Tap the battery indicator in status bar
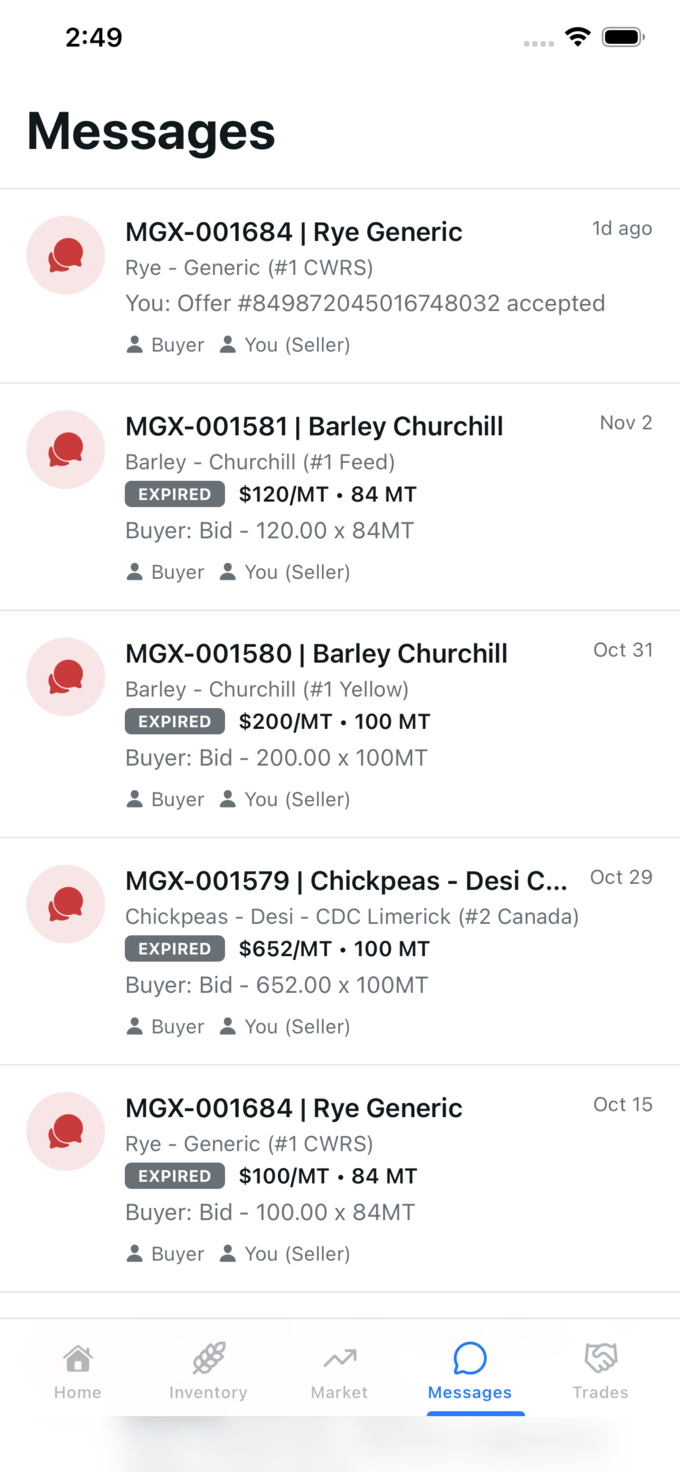The width and height of the screenshot is (680, 1472). pos(622,36)
